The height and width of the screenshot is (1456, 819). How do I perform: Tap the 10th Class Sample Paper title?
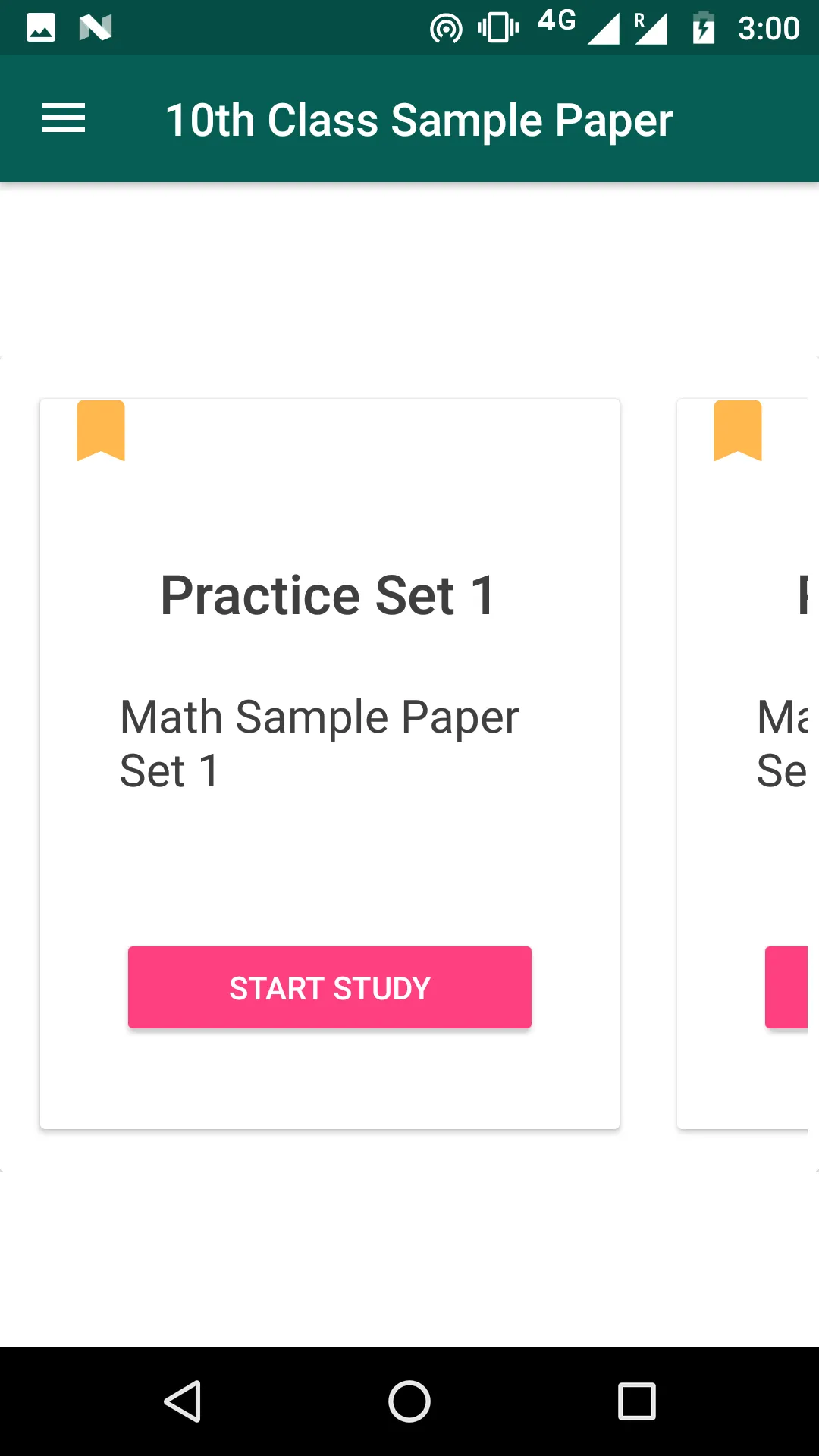[x=419, y=121]
